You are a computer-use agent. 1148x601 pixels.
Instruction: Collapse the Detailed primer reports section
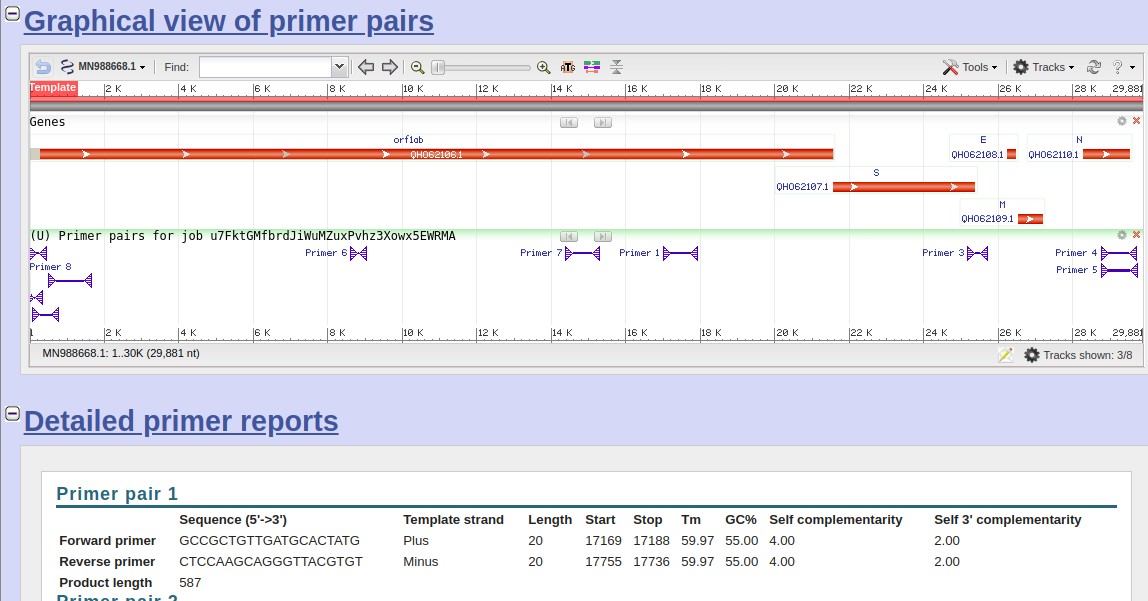[12, 413]
